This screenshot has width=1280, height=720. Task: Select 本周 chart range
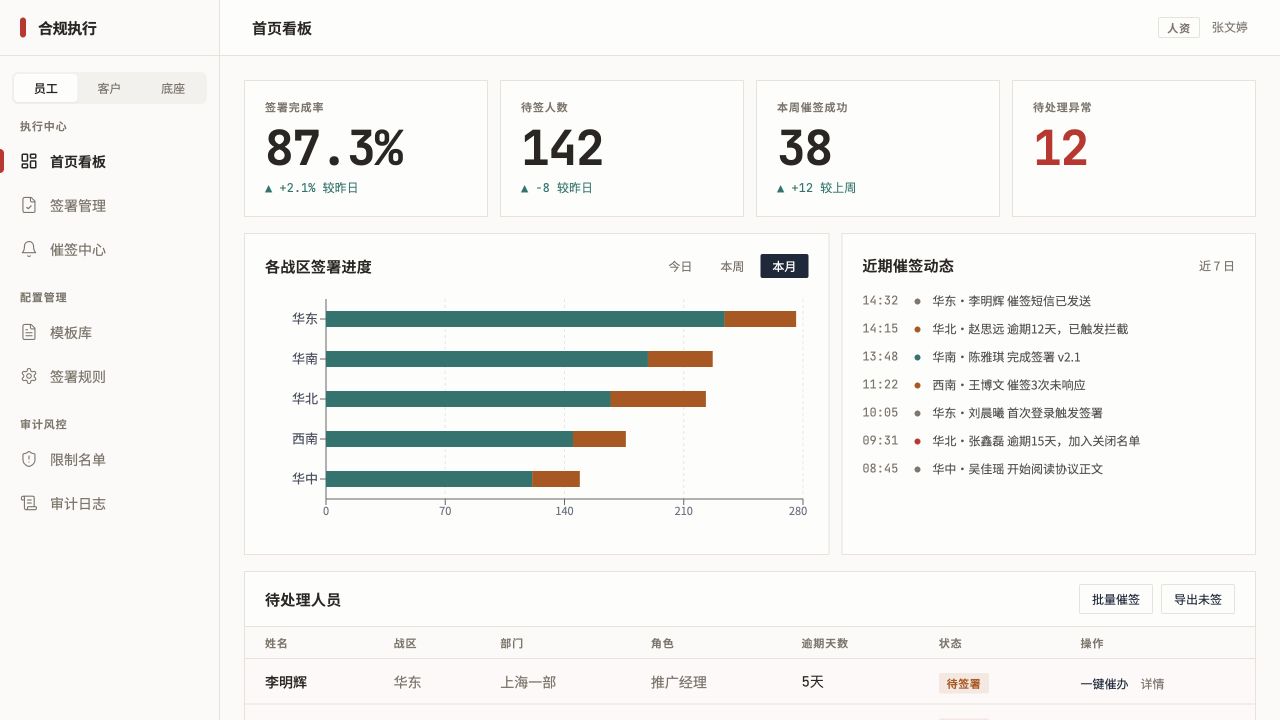tap(732, 266)
